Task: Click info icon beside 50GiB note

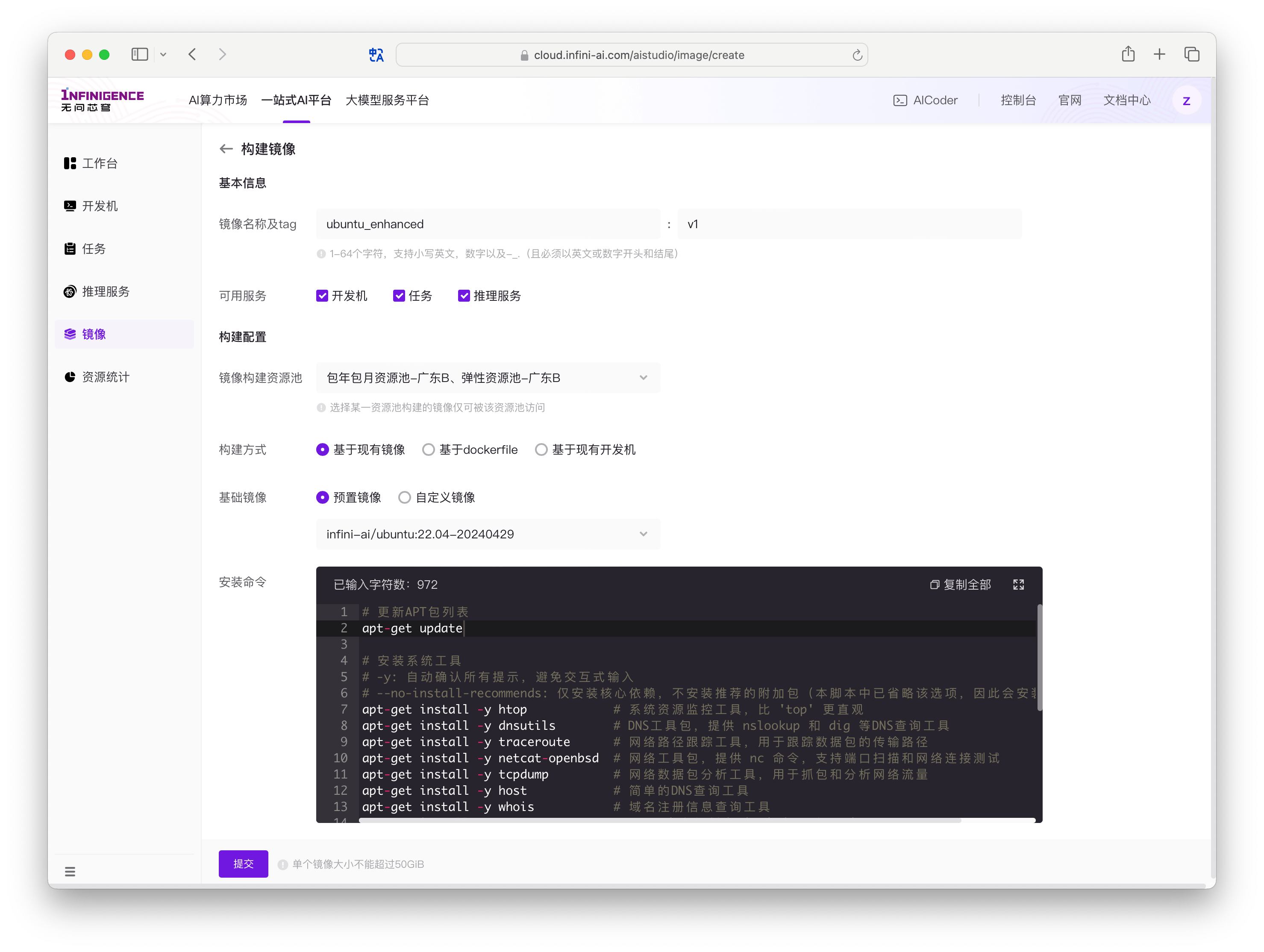Action: tap(282, 864)
